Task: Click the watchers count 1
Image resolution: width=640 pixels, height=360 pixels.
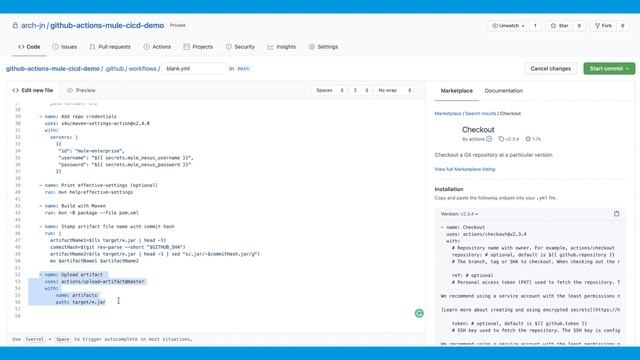Action: point(535,26)
